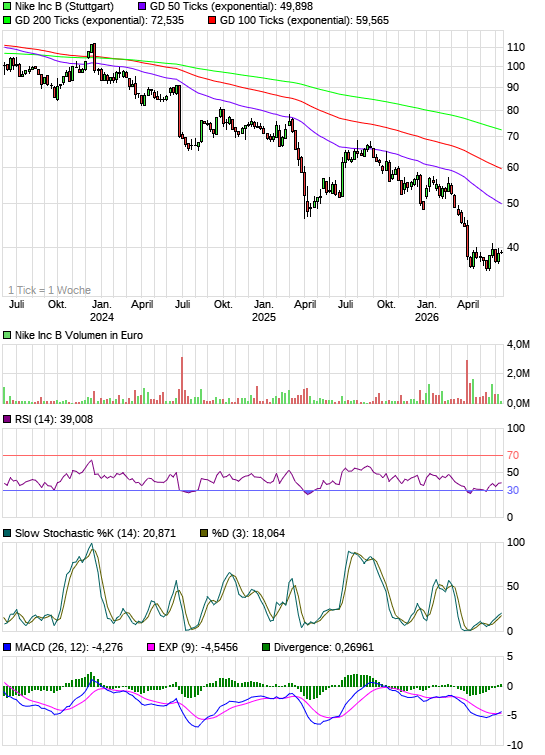
Task: Click 'GD 100 Ticks (exponential): 59,565' text
Action: pos(304,21)
